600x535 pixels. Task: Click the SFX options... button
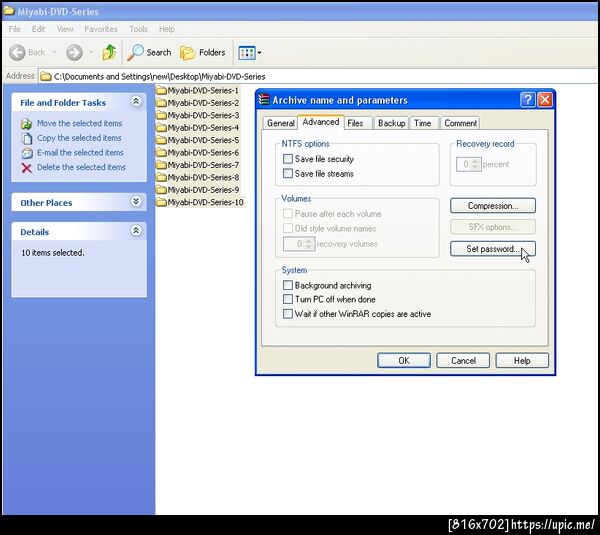(x=493, y=227)
